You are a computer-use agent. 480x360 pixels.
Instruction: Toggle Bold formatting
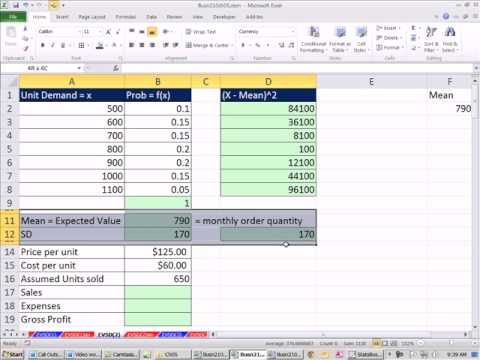click(42, 45)
